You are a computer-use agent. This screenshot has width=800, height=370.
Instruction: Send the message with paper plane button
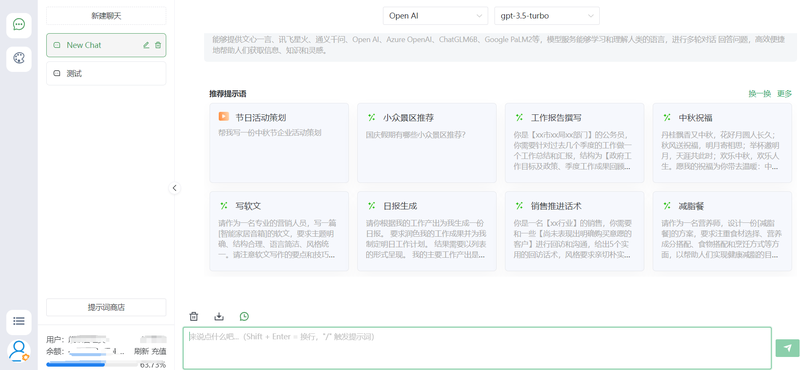787,348
